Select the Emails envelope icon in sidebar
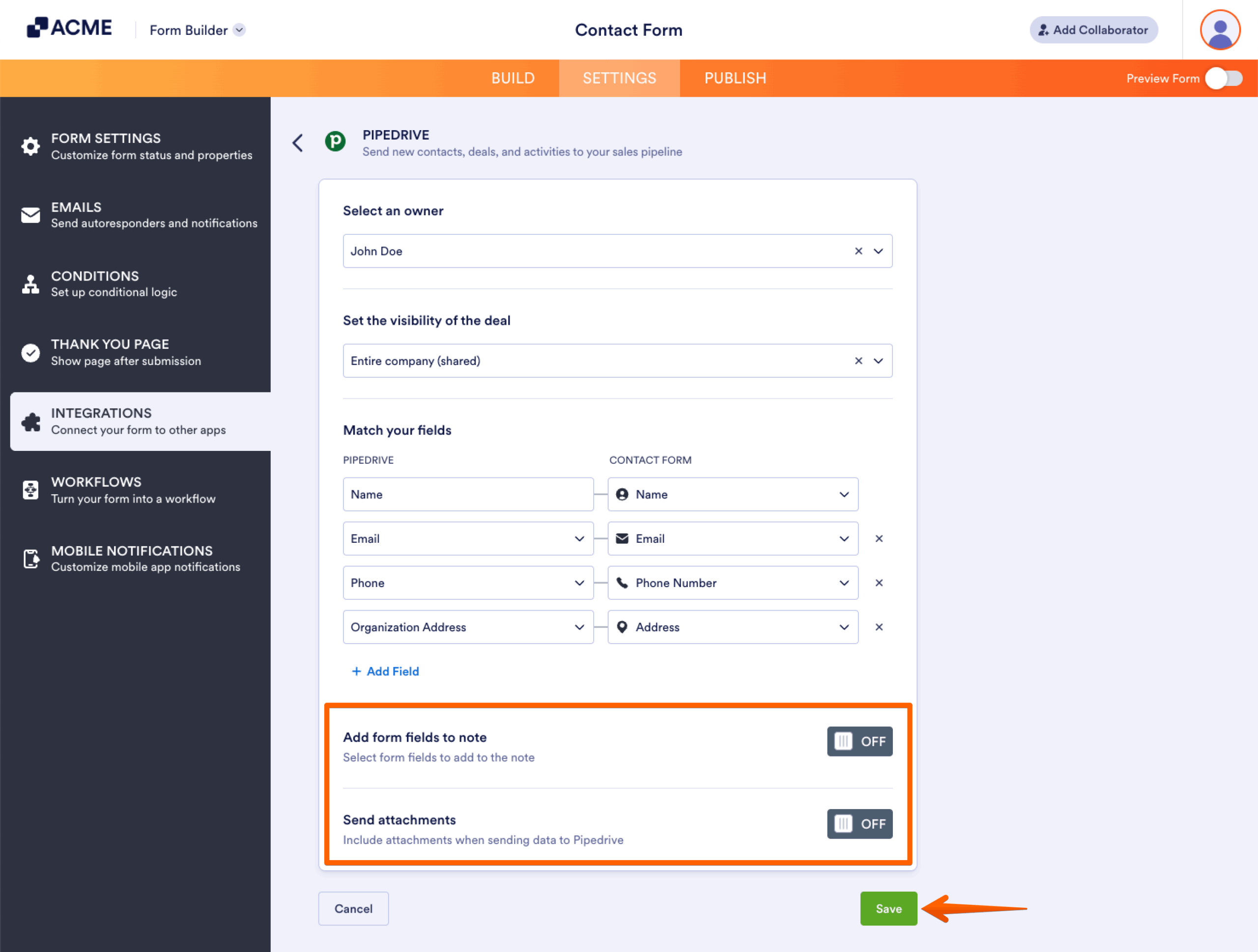 [30, 215]
